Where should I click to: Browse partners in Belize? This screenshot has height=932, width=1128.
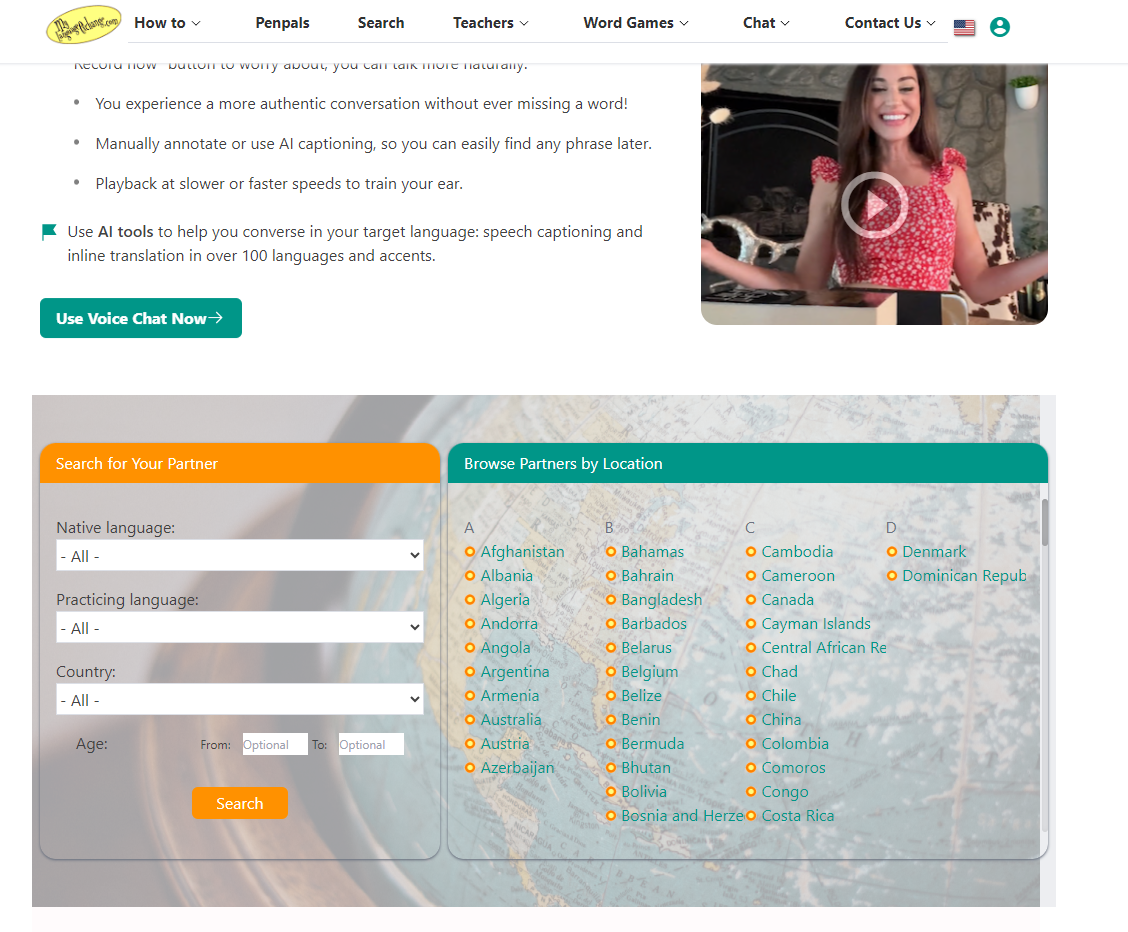point(642,695)
